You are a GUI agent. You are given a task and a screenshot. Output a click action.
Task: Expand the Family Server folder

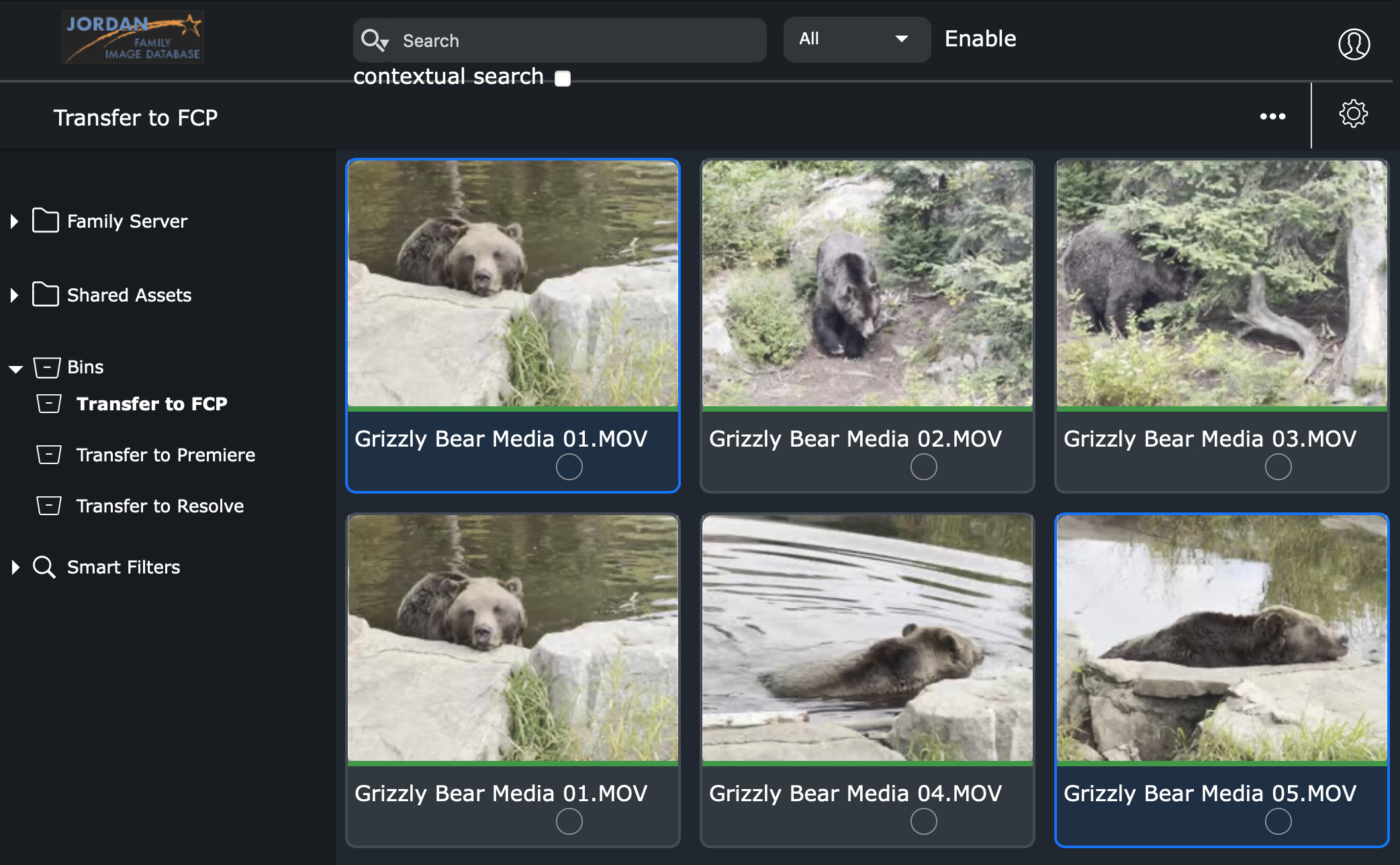[x=14, y=221]
